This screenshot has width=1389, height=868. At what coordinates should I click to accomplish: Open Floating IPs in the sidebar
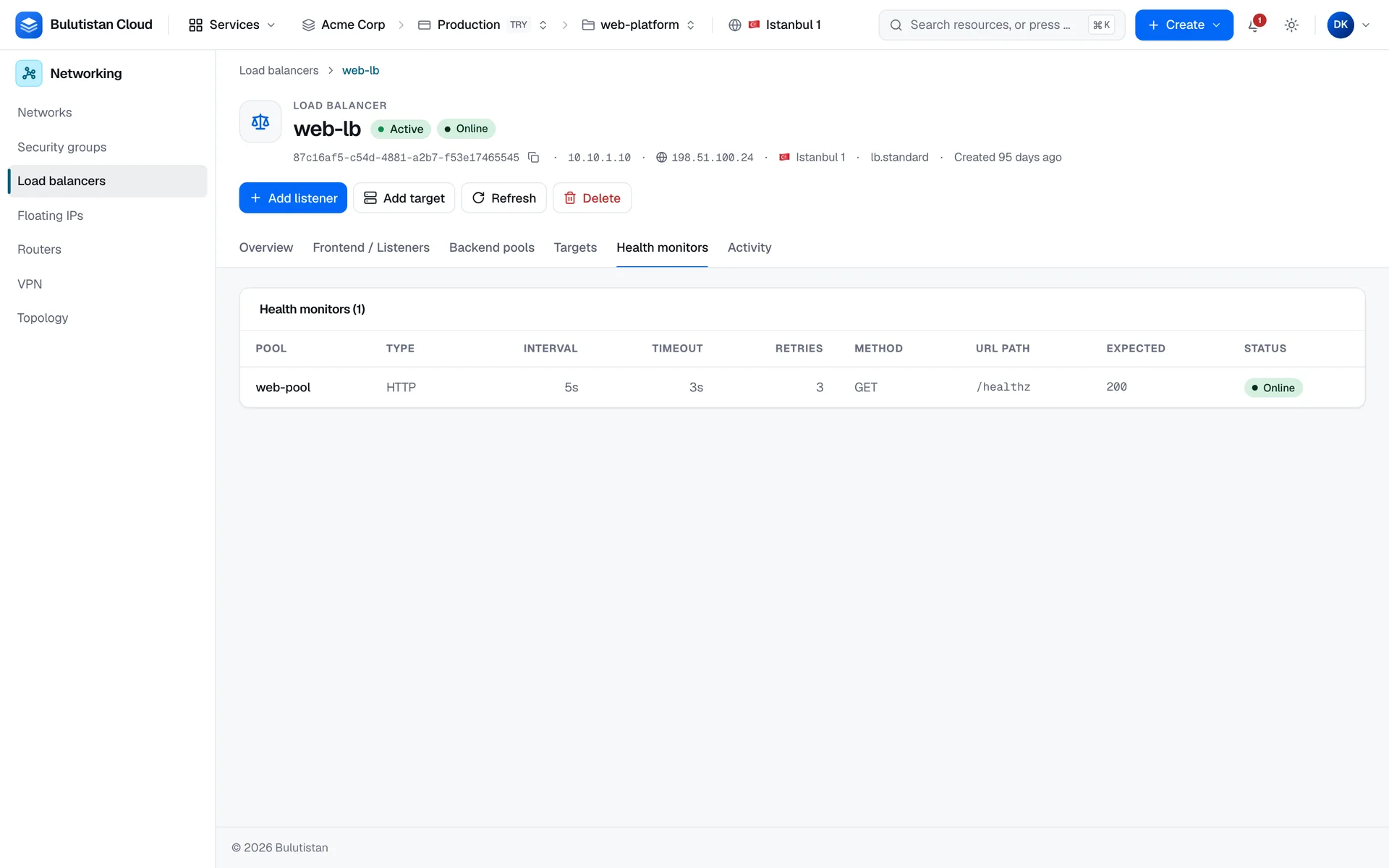[107, 216]
